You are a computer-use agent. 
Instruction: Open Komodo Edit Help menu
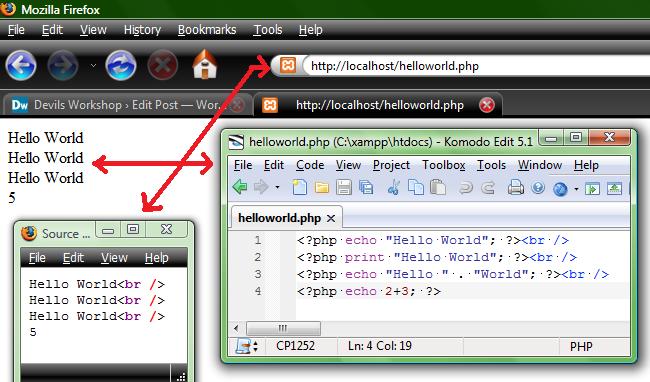click(x=586, y=165)
